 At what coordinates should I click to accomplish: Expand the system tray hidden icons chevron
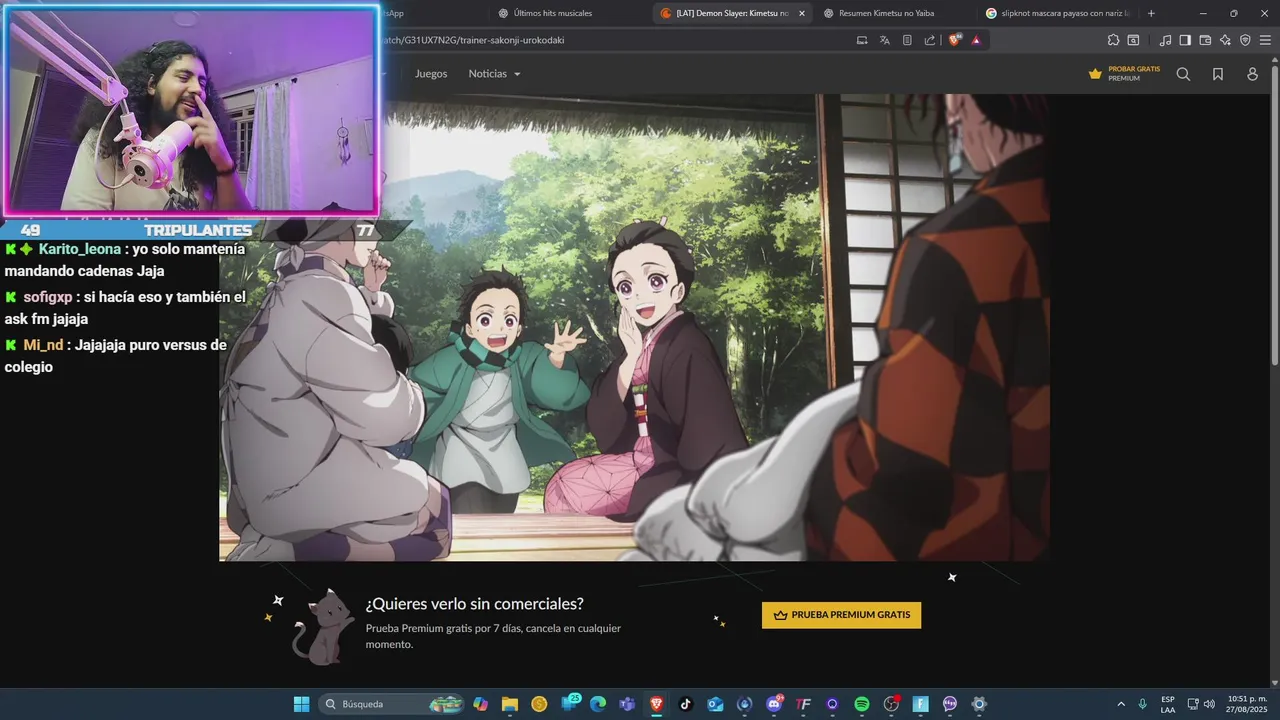(x=1121, y=704)
